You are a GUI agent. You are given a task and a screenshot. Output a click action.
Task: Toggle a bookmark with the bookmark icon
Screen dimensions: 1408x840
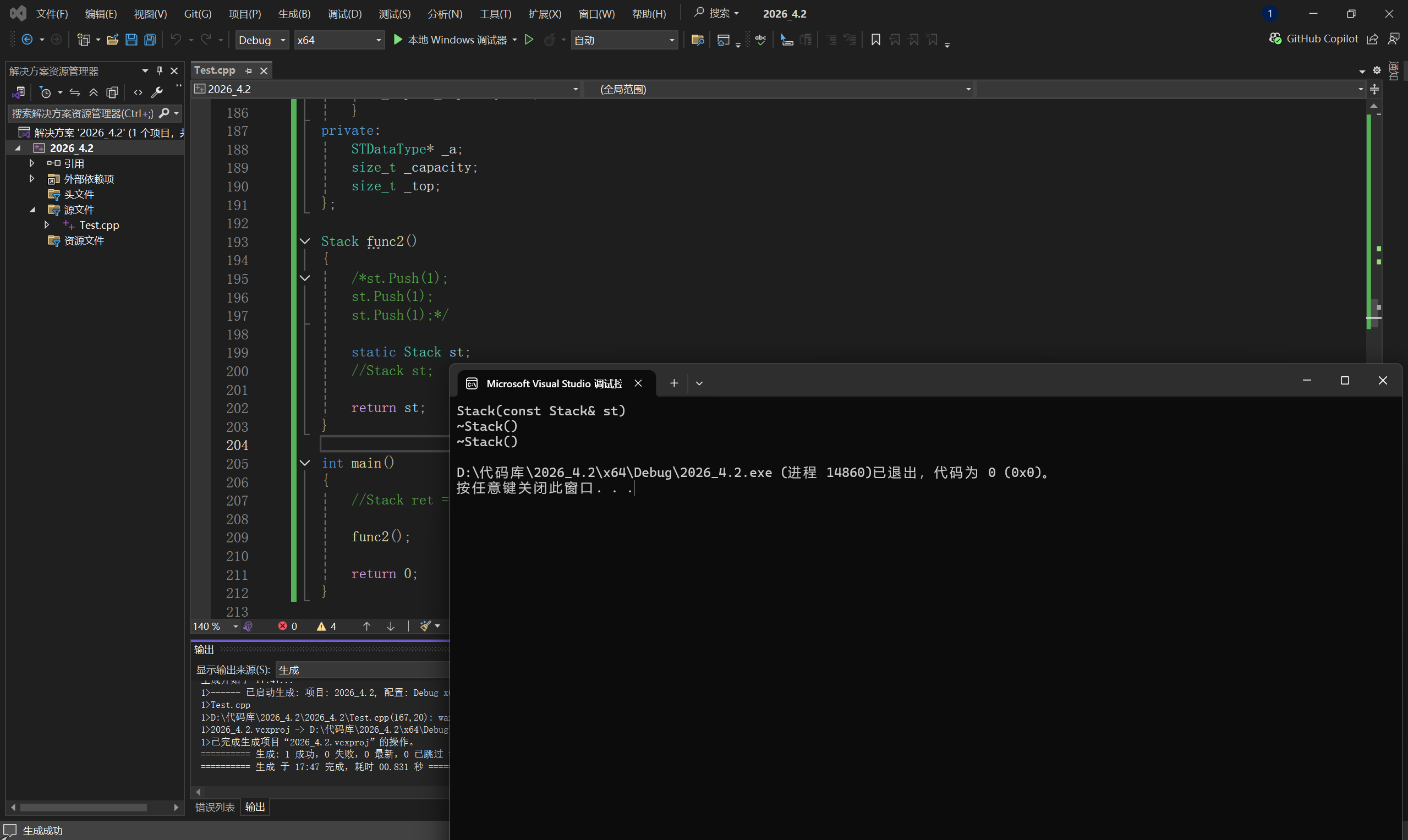875,40
